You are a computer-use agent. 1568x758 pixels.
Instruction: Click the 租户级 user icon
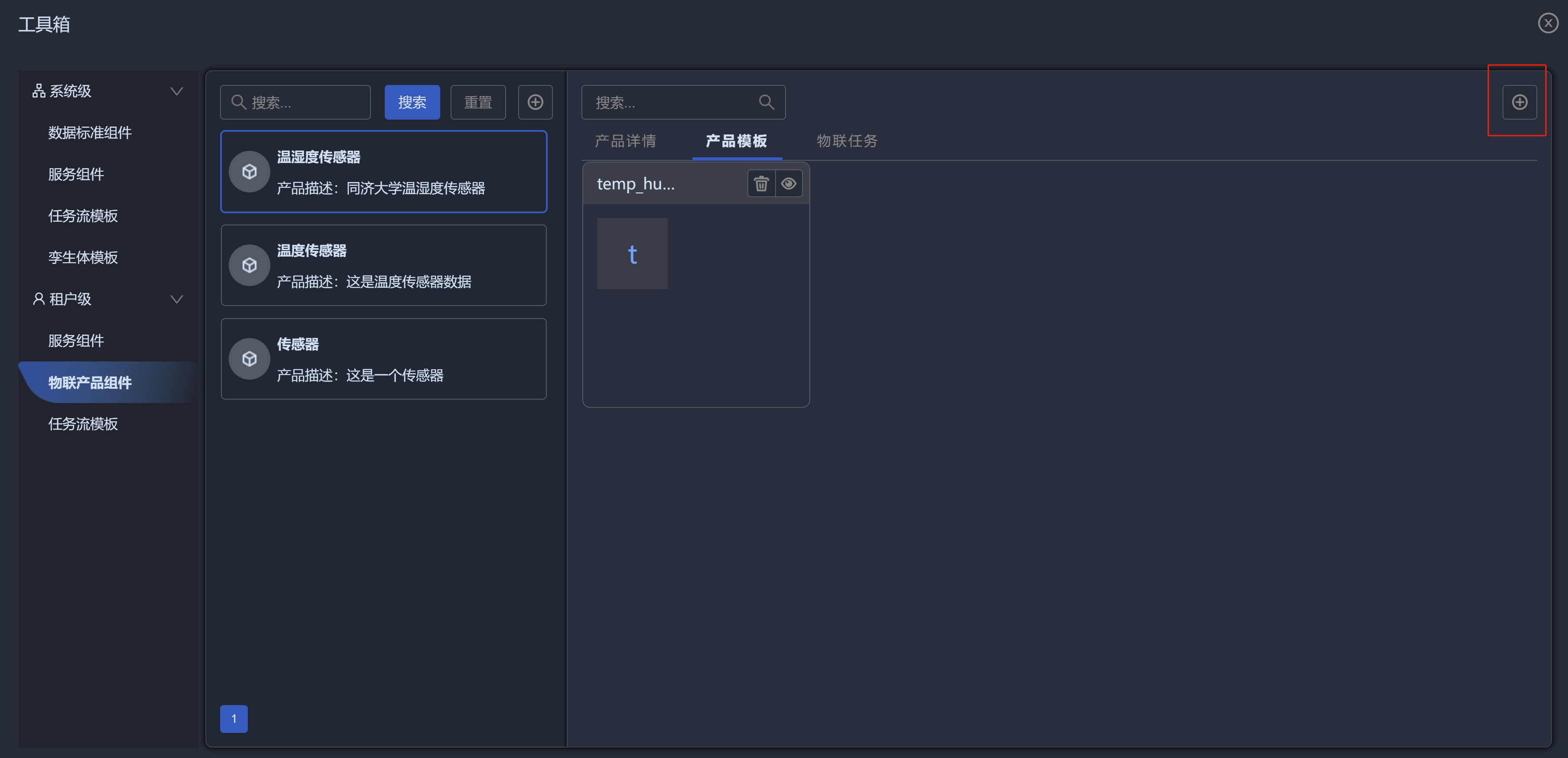[39, 298]
